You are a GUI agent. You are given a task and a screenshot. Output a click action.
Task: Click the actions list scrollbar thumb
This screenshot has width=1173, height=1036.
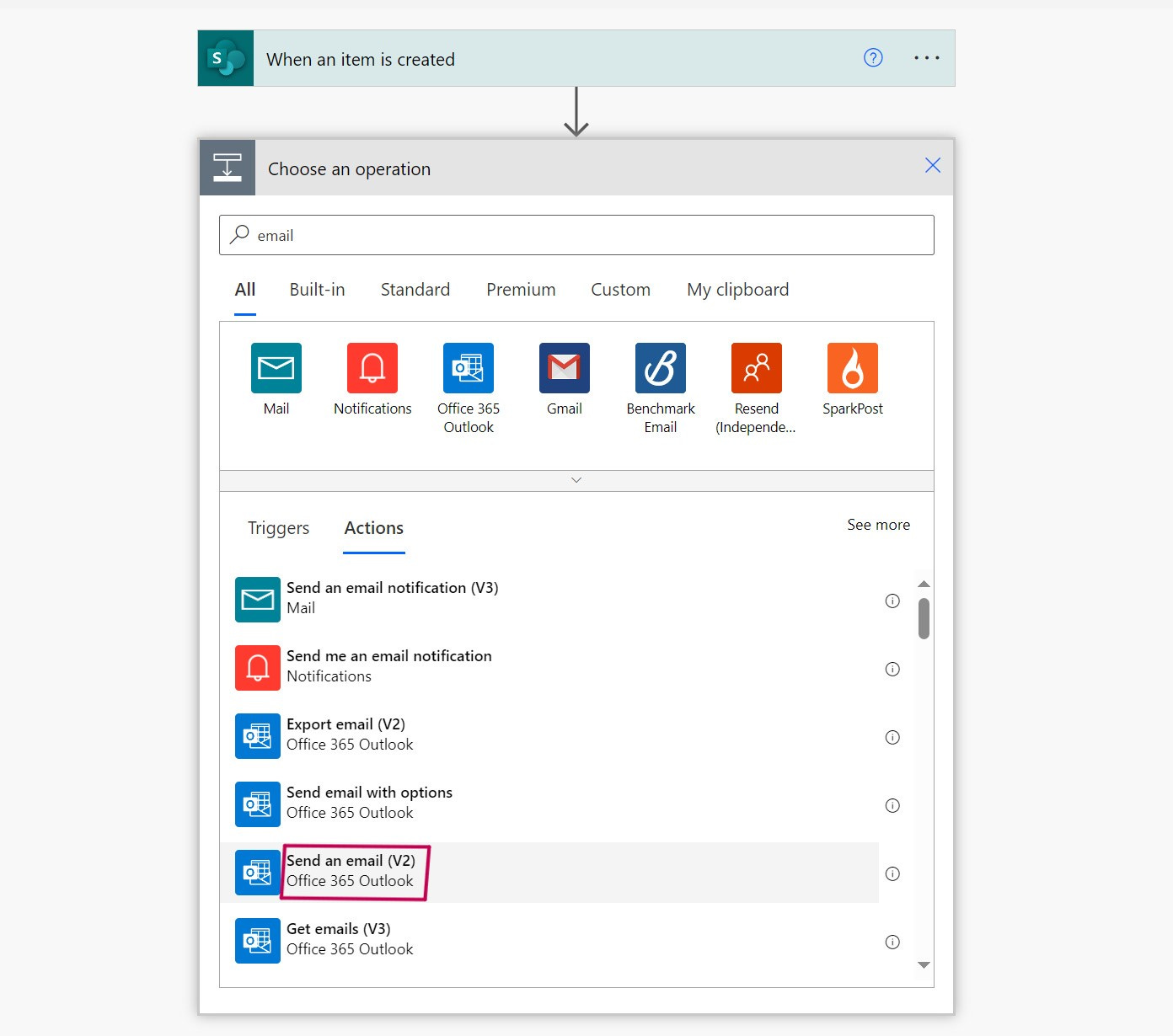click(924, 618)
